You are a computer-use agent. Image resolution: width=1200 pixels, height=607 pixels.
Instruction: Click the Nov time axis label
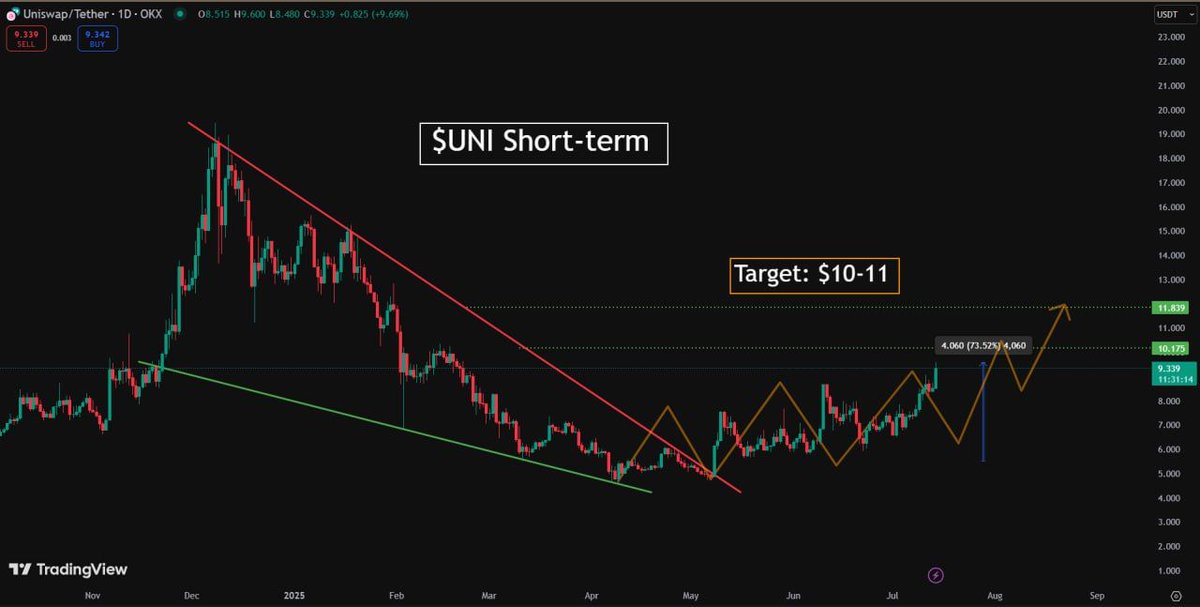[x=92, y=594]
